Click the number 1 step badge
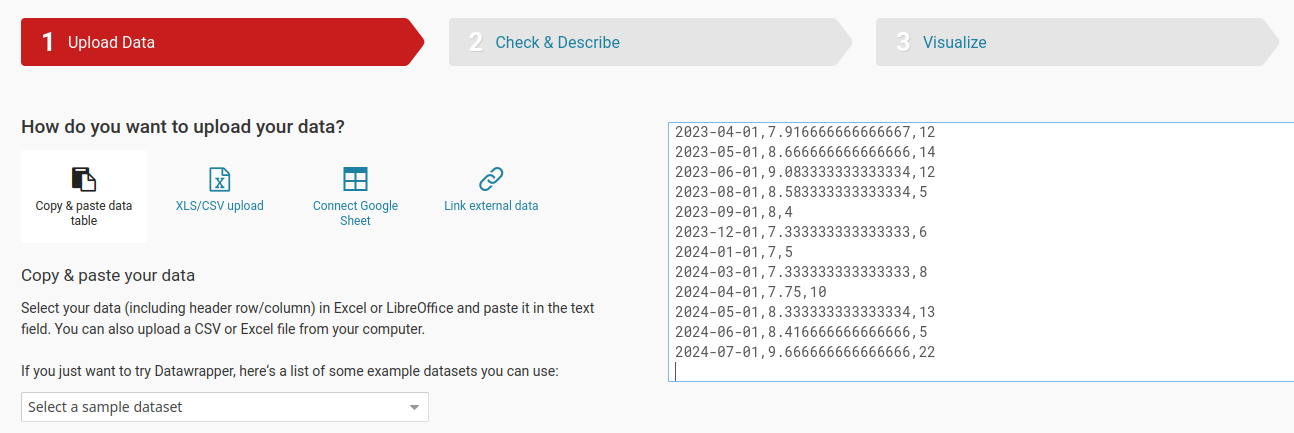 (x=47, y=42)
